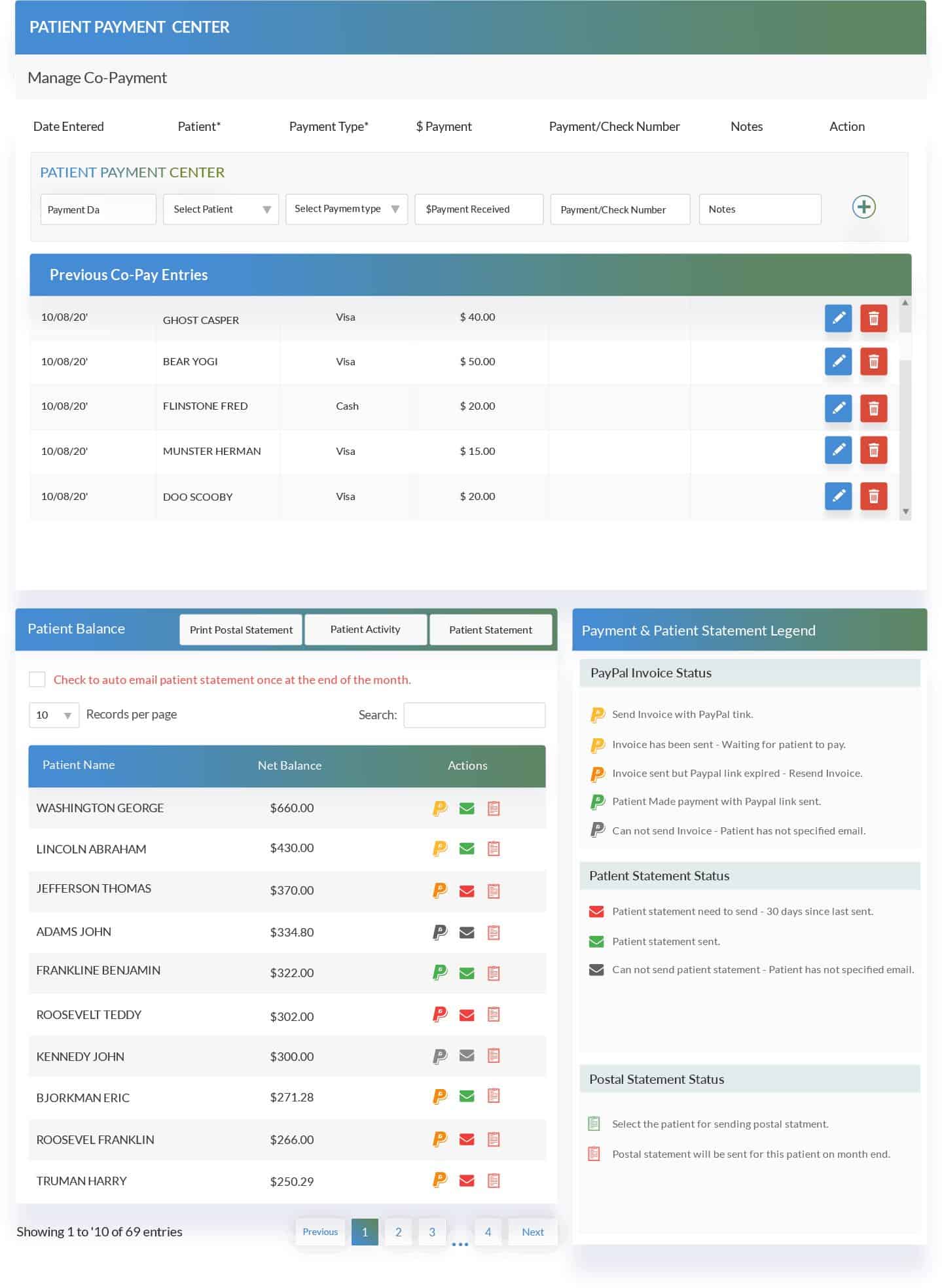Viewport: 942px width, 1288px height.
Task: Click the $Payment Received field
Action: point(479,209)
